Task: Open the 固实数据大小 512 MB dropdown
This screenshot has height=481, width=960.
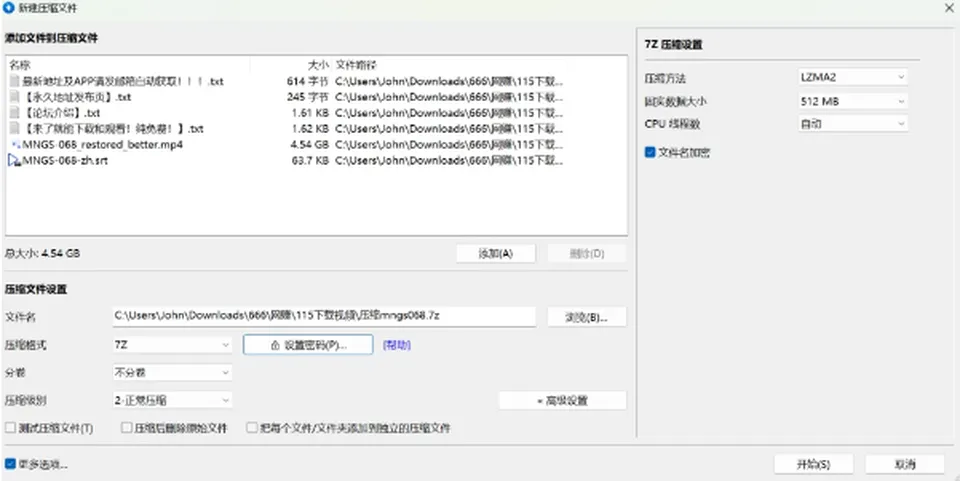Action: coord(853,101)
